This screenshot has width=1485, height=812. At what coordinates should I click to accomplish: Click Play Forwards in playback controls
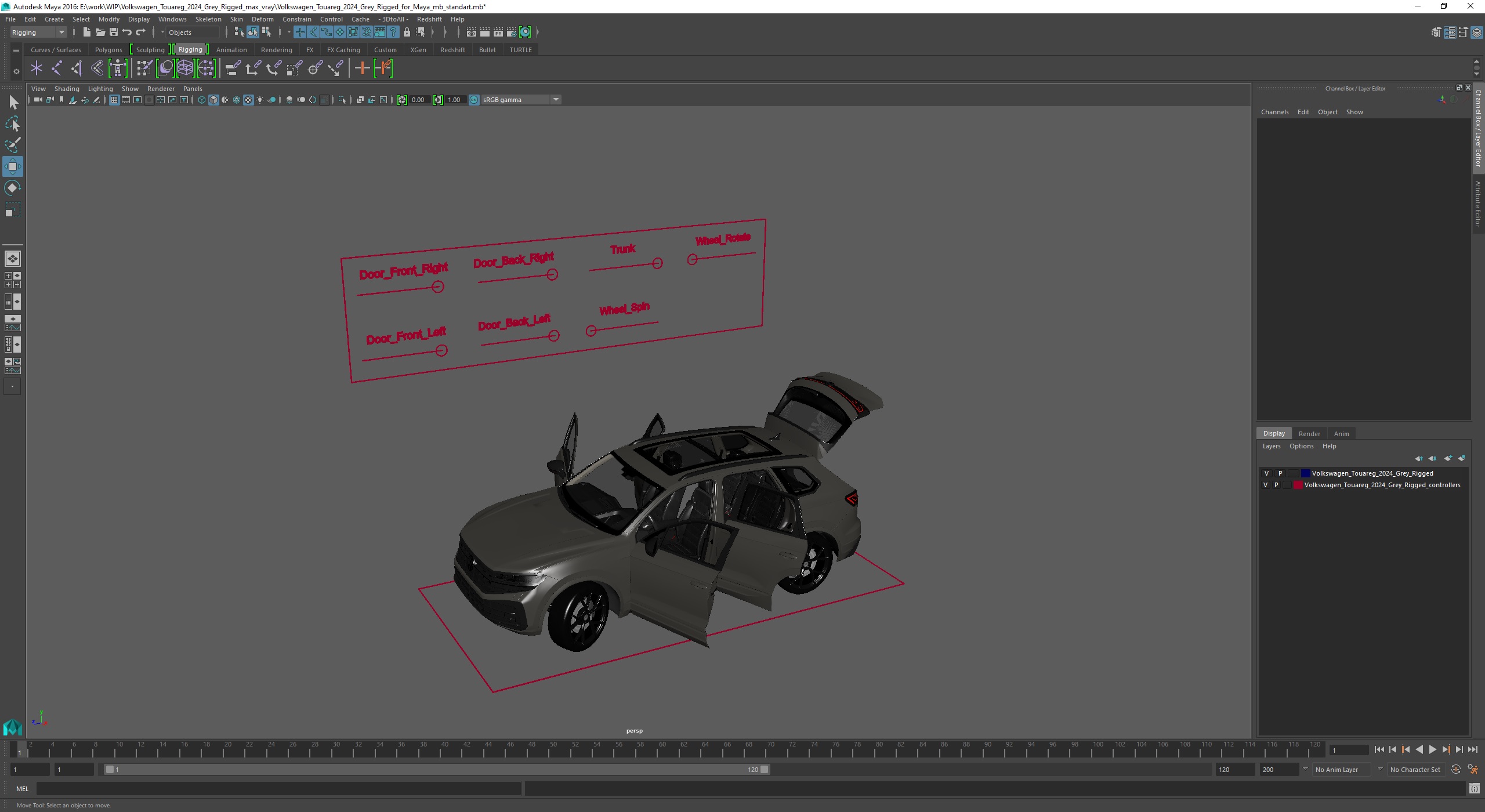(1432, 750)
